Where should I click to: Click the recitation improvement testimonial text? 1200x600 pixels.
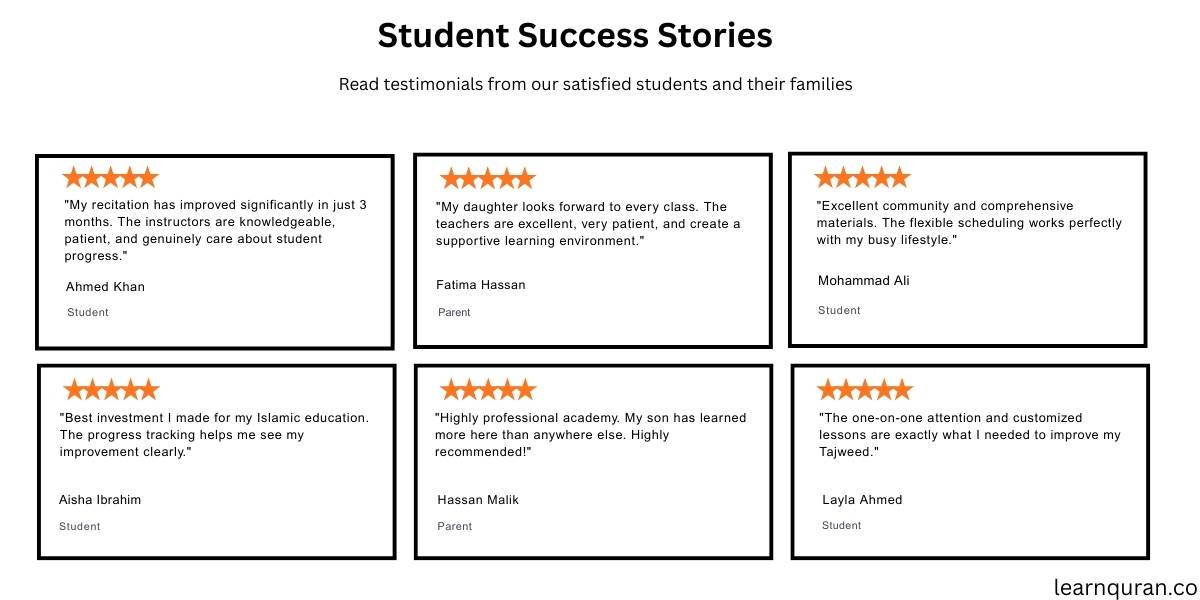click(215, 230)
